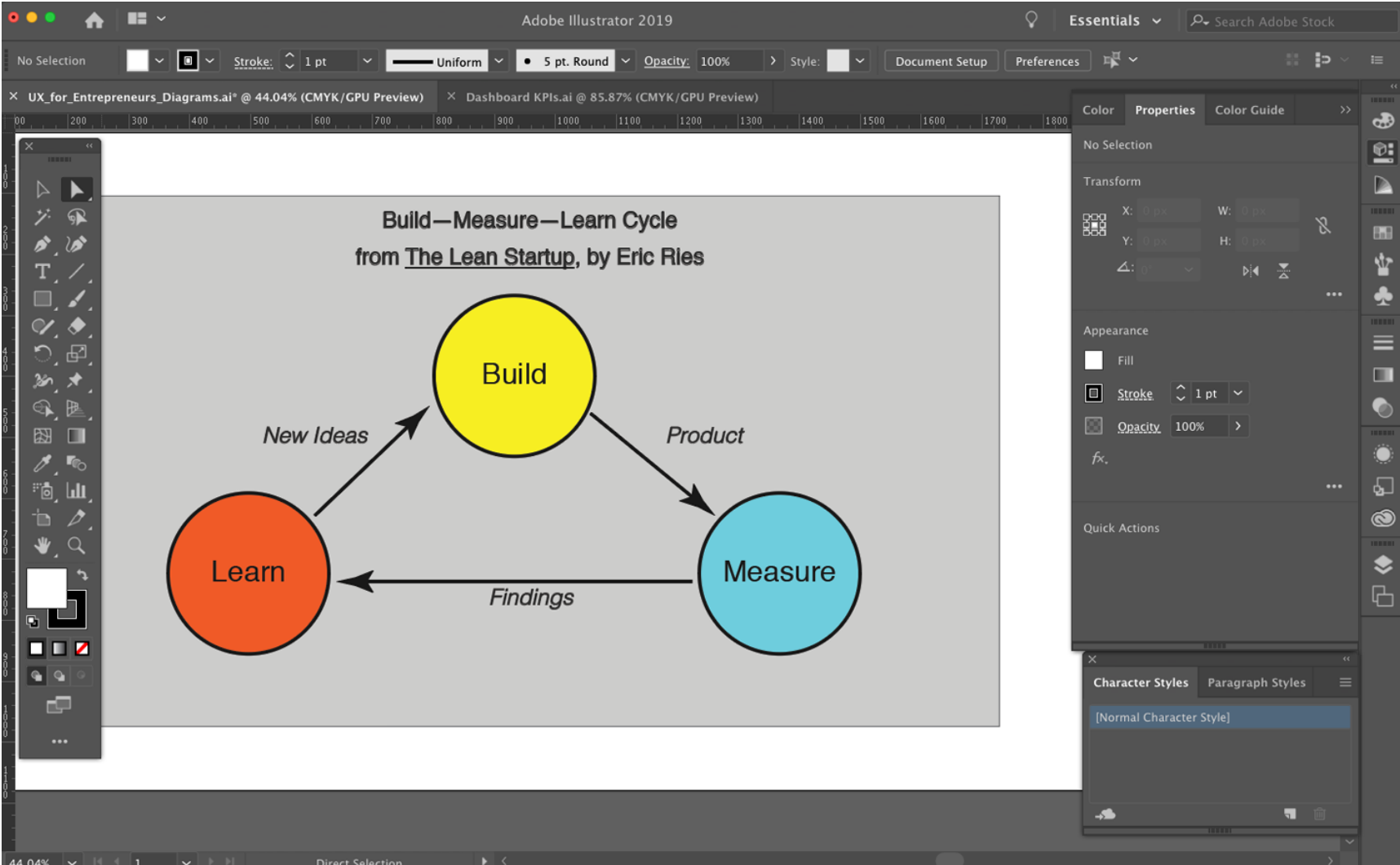Flip along vertical axis in Transform

[1283, 271]
